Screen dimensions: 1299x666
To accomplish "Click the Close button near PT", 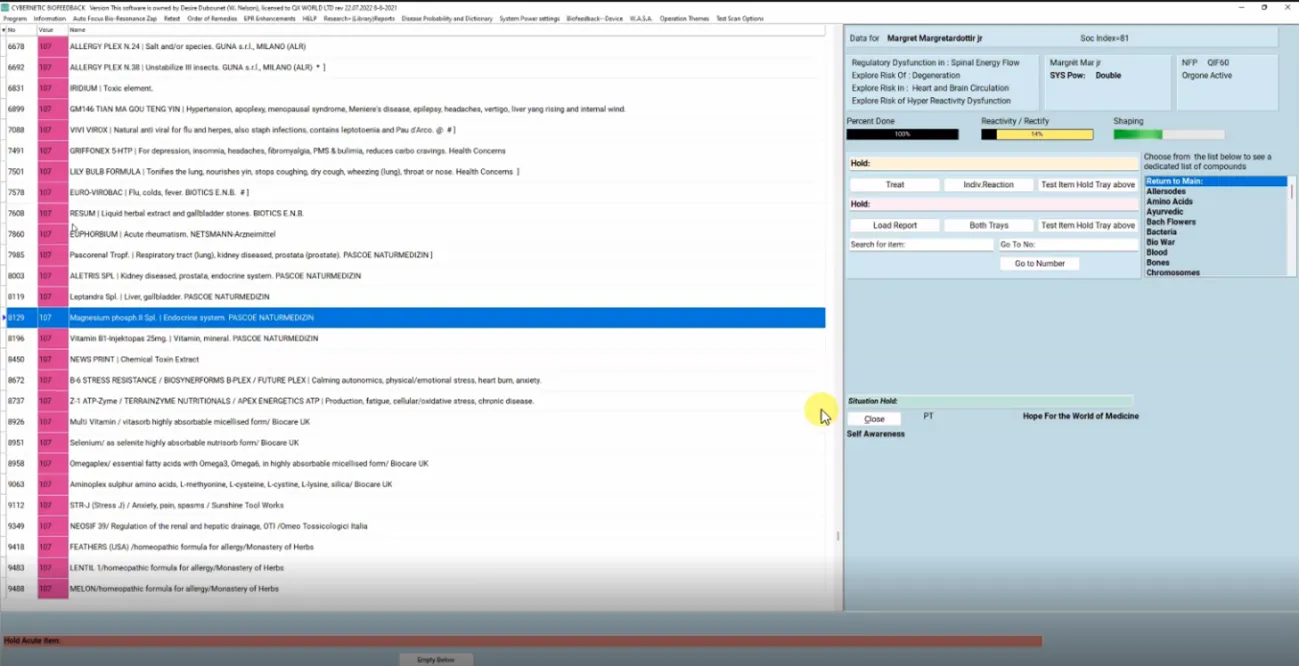I will (x=874, y=419).
